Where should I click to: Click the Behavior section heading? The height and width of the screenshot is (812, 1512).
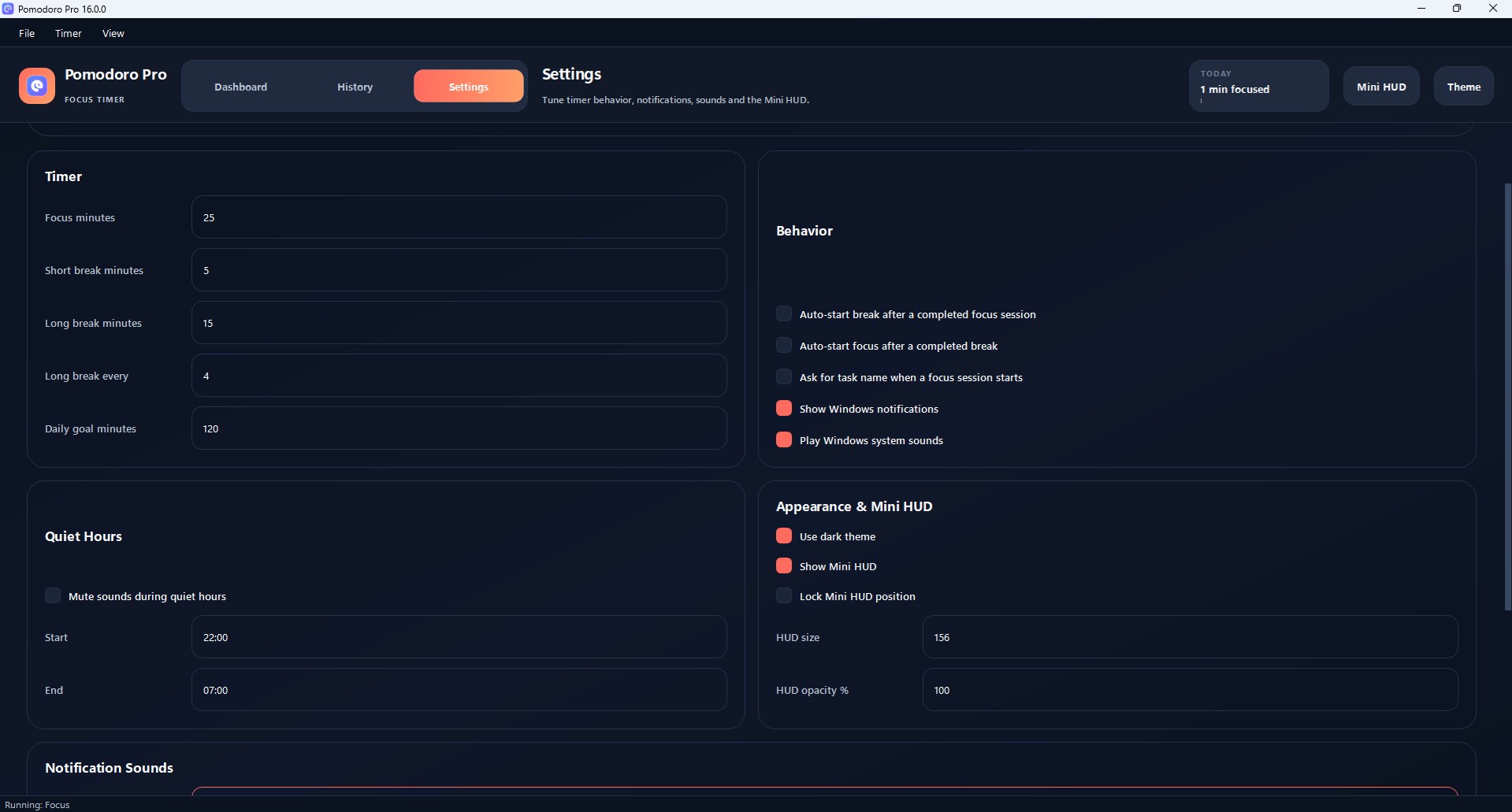click(804, 231)
